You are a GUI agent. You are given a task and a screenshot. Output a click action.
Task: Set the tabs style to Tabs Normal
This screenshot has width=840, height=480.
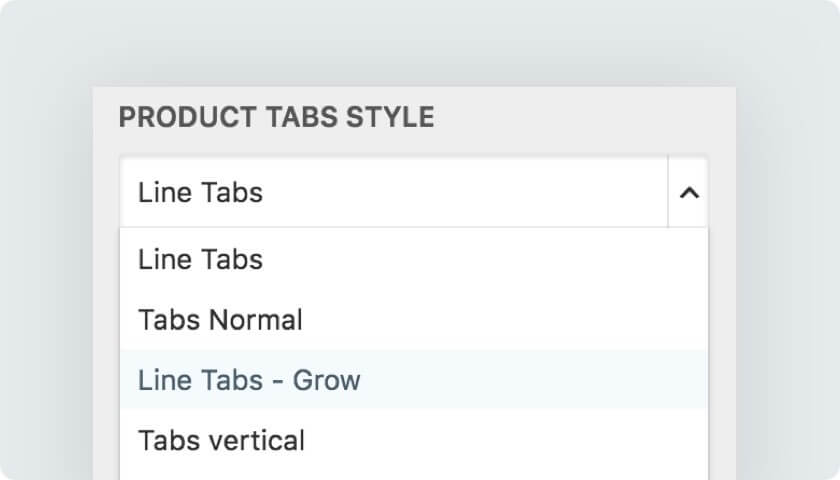[414, 320]
